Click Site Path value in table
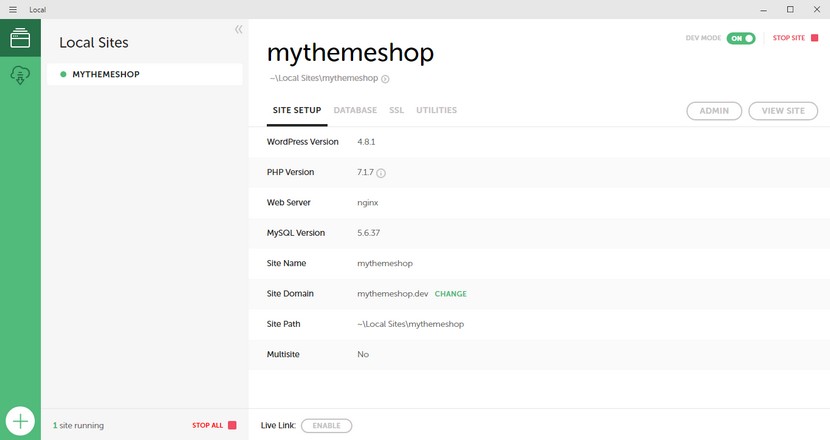This screenshot has width=830, height=440. click(410, 324)
